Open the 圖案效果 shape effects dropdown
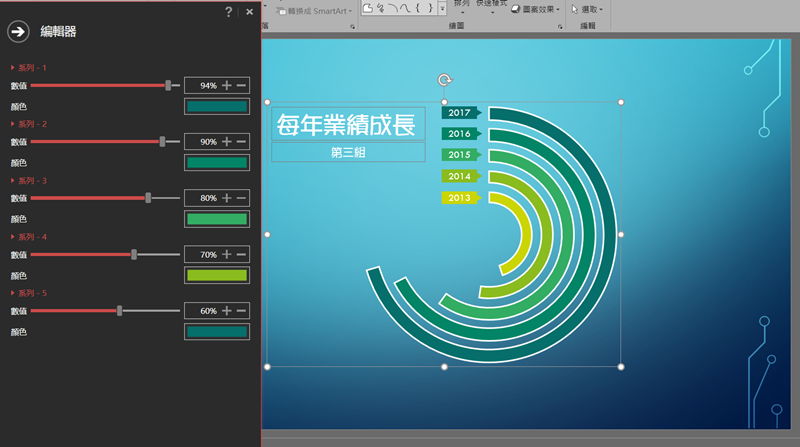800x447 pixels. (x=535, y=9)
